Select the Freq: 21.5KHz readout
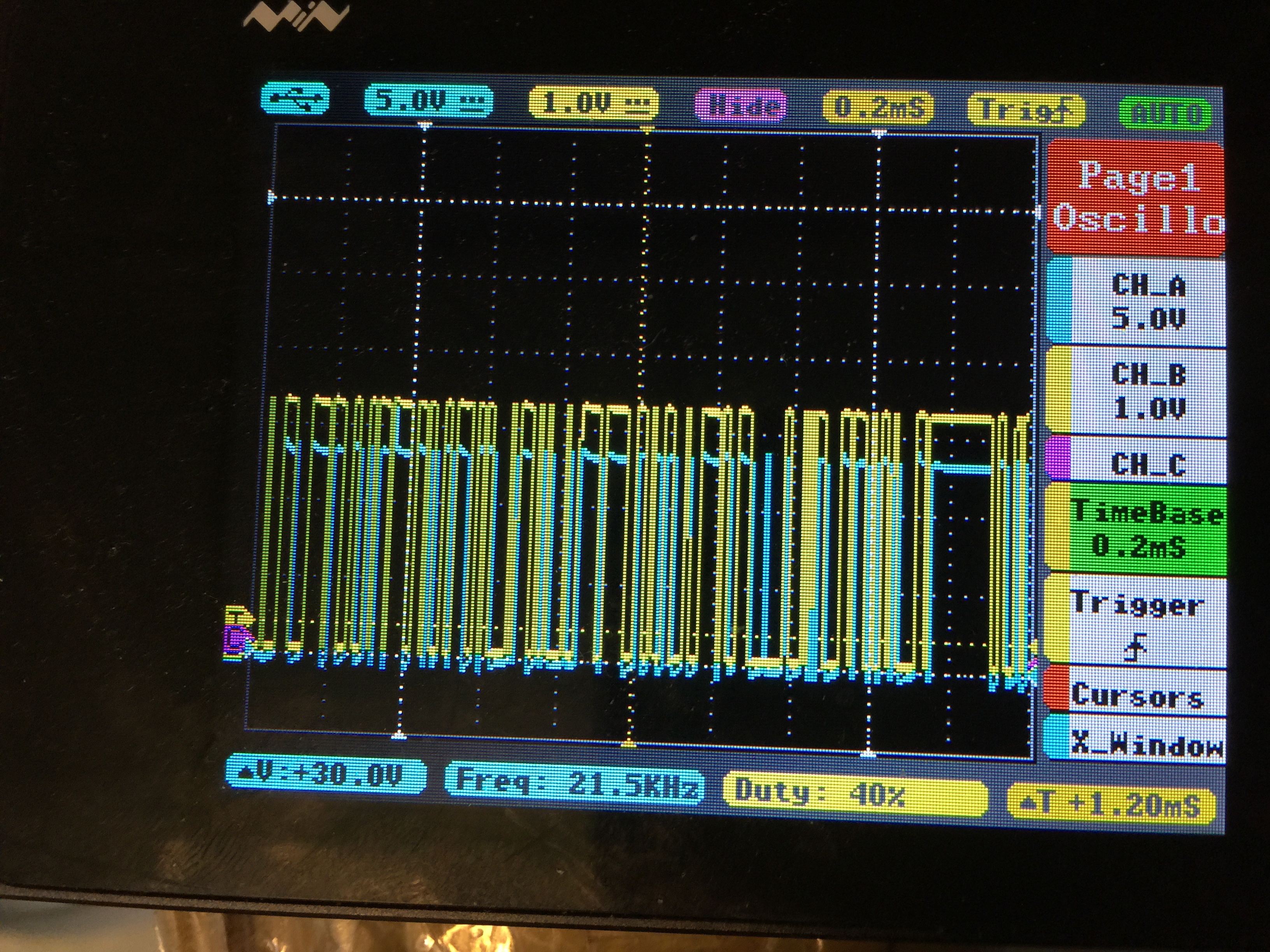Viewport: 1270px width, 952px height. (575, 782)
